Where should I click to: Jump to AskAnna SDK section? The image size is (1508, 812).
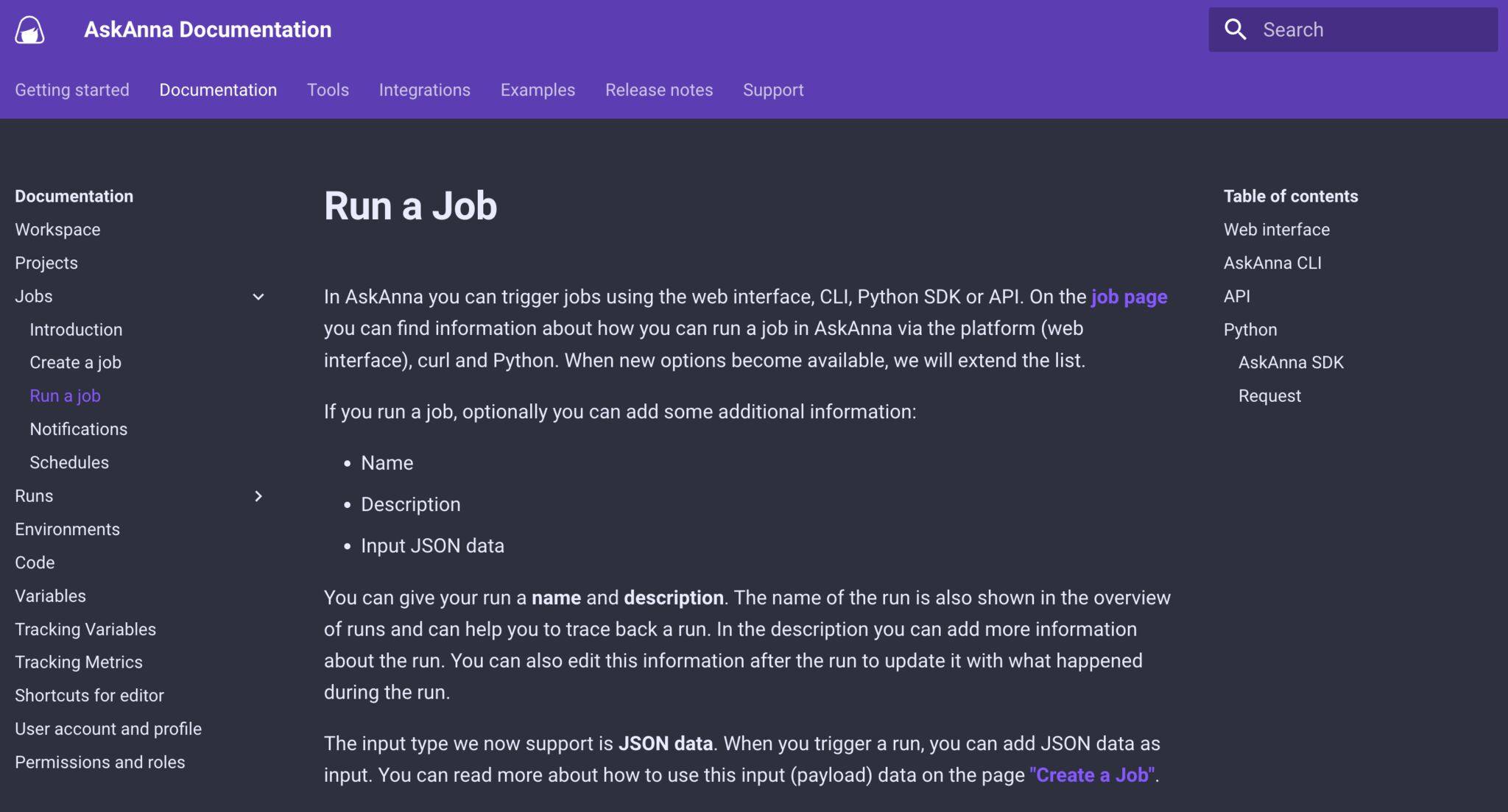pos(1290,361)
